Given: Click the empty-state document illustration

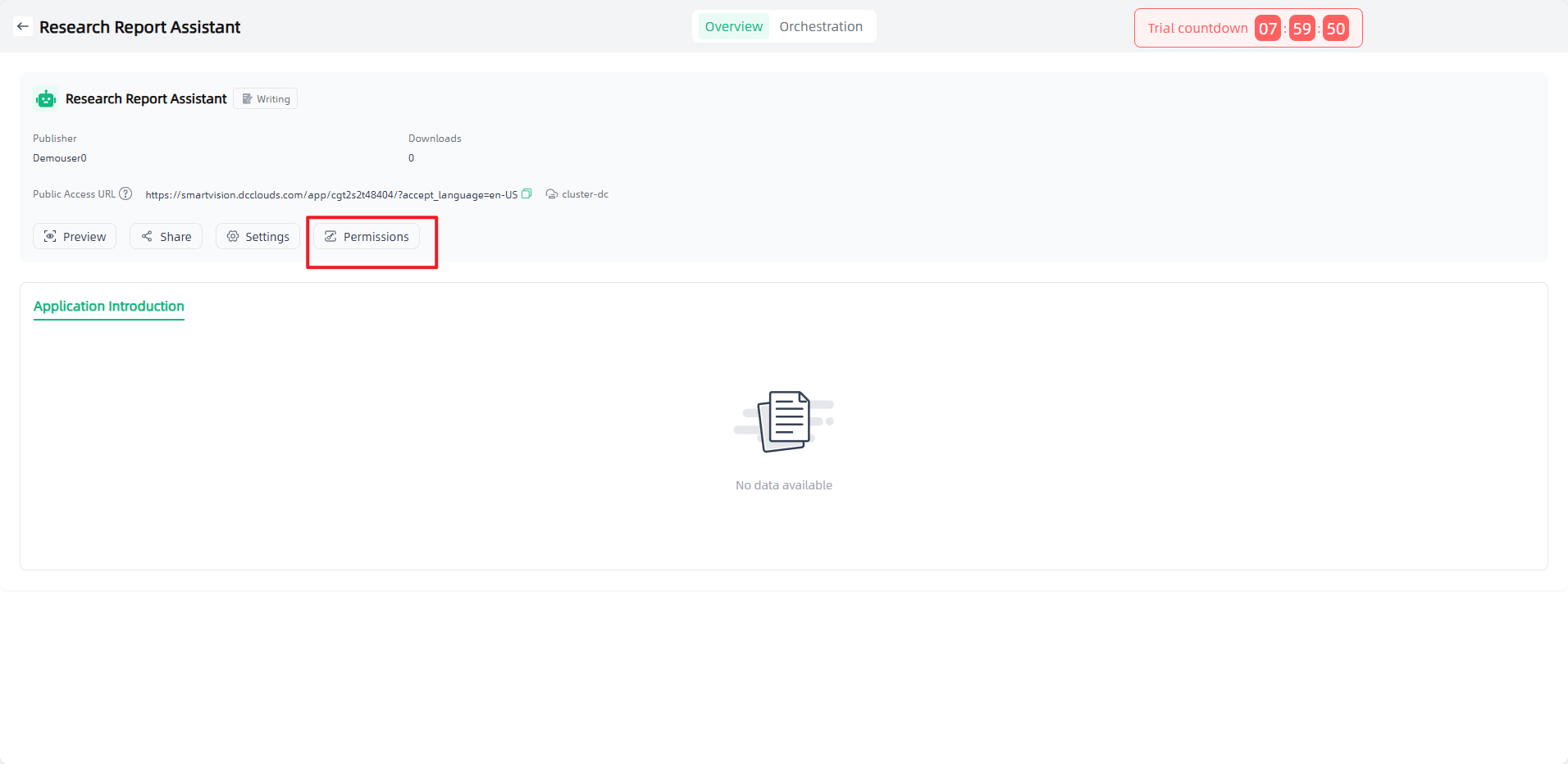Looking at the screenshot, I should click(784, 421).
